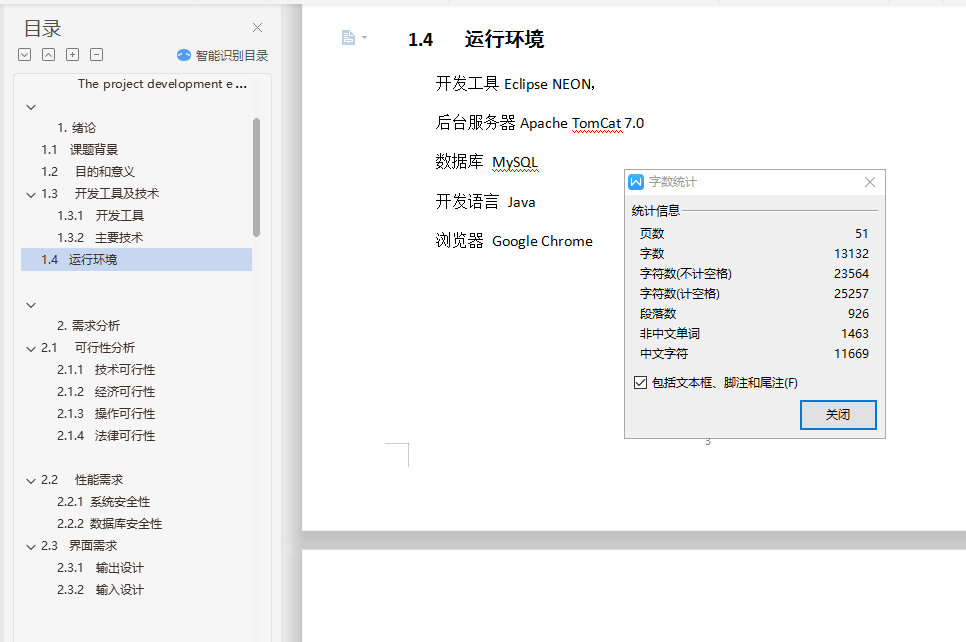Click the 页数 value 51
This screenshot has height=642, width=966.
[x=862, y=234]
